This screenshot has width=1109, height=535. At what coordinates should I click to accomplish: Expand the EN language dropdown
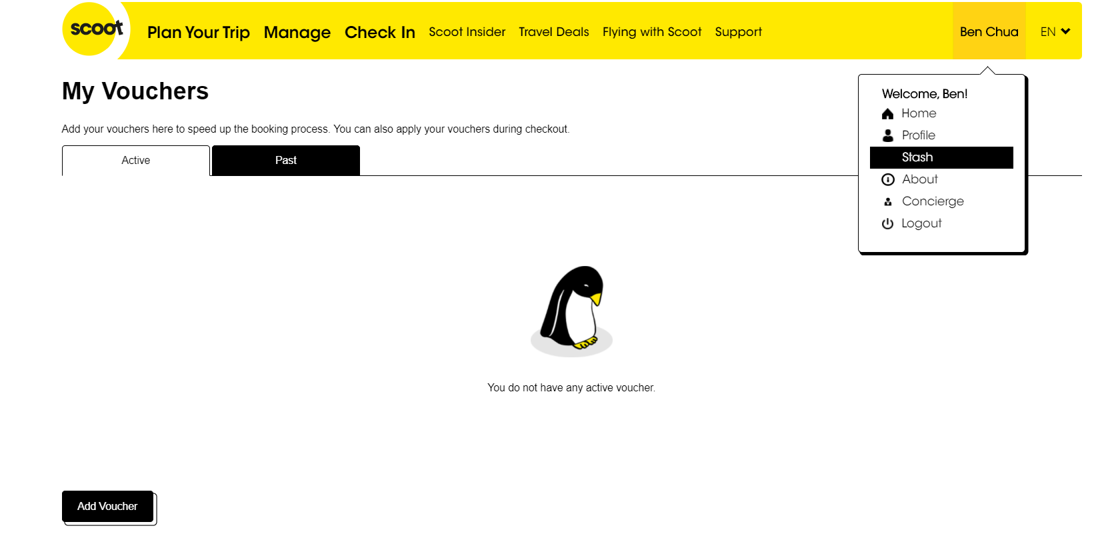tap(1055, 32)
